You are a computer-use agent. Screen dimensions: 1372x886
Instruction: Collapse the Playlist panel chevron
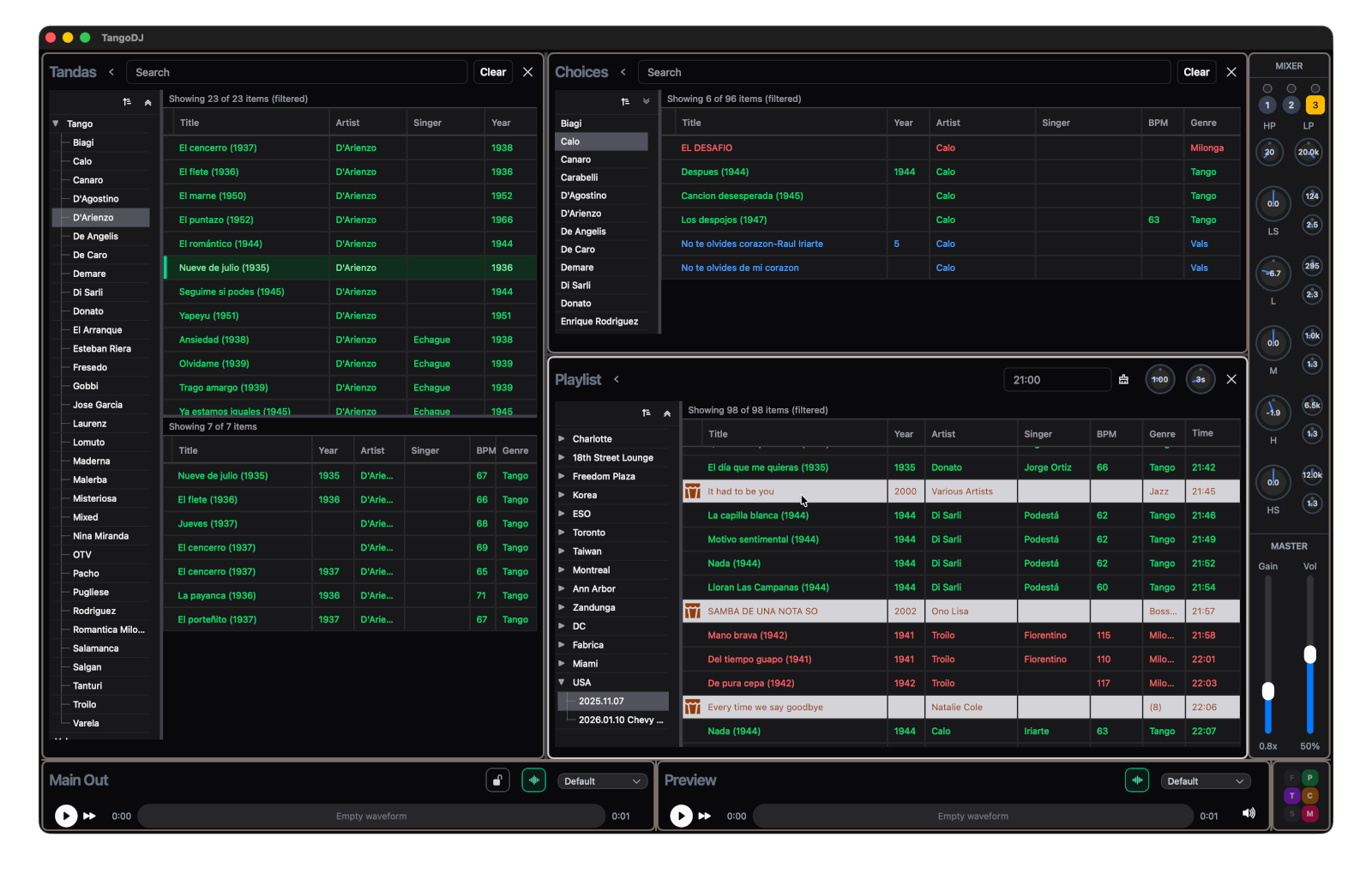click(616, 379)
